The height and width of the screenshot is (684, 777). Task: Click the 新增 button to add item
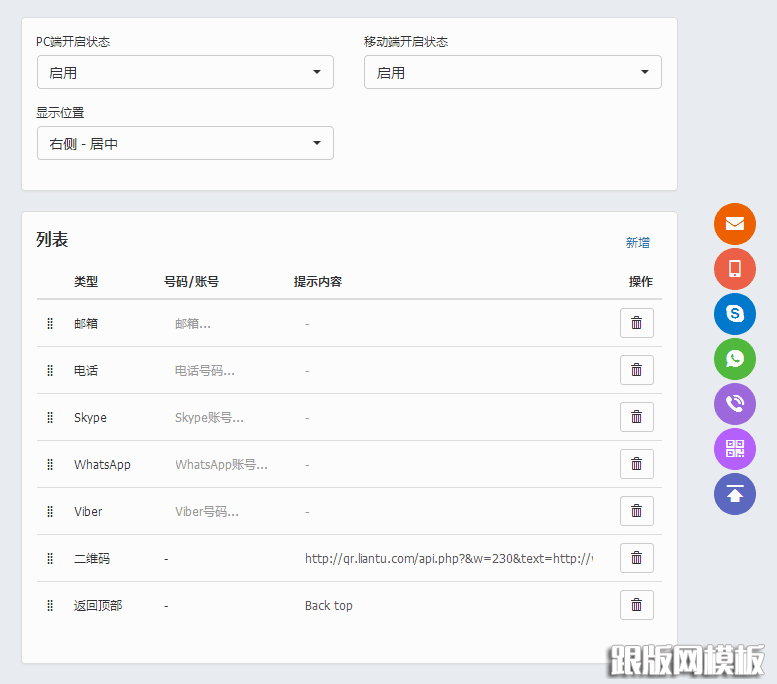click(x=637, y=243)
